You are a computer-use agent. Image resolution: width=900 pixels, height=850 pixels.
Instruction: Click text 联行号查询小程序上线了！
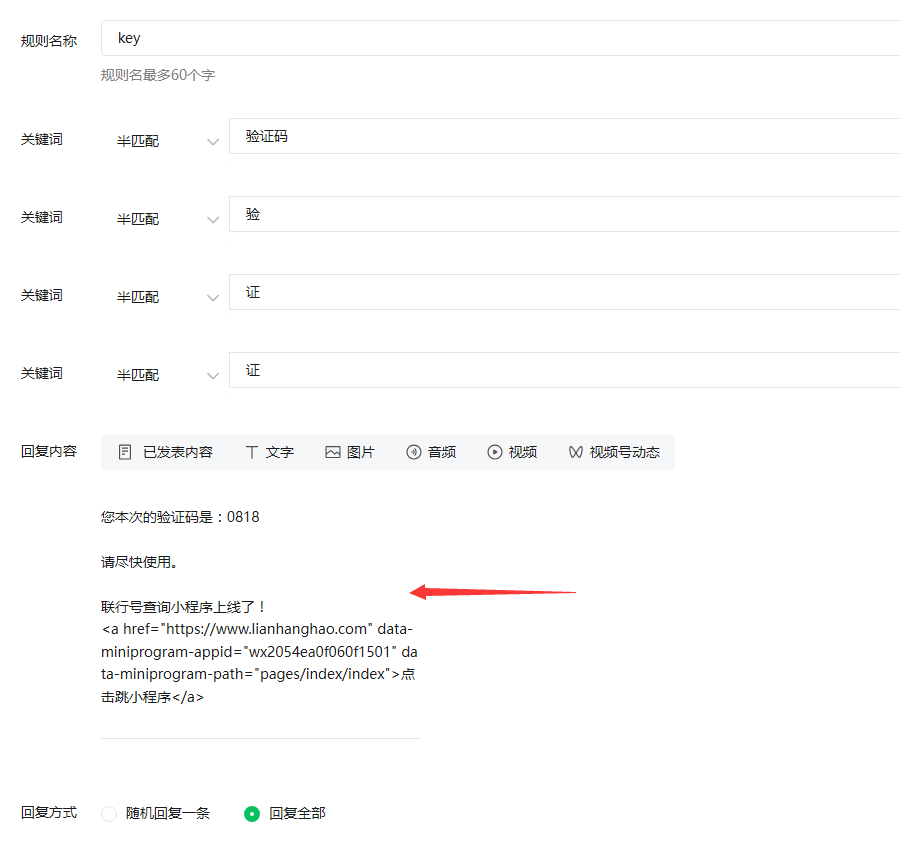184,607
